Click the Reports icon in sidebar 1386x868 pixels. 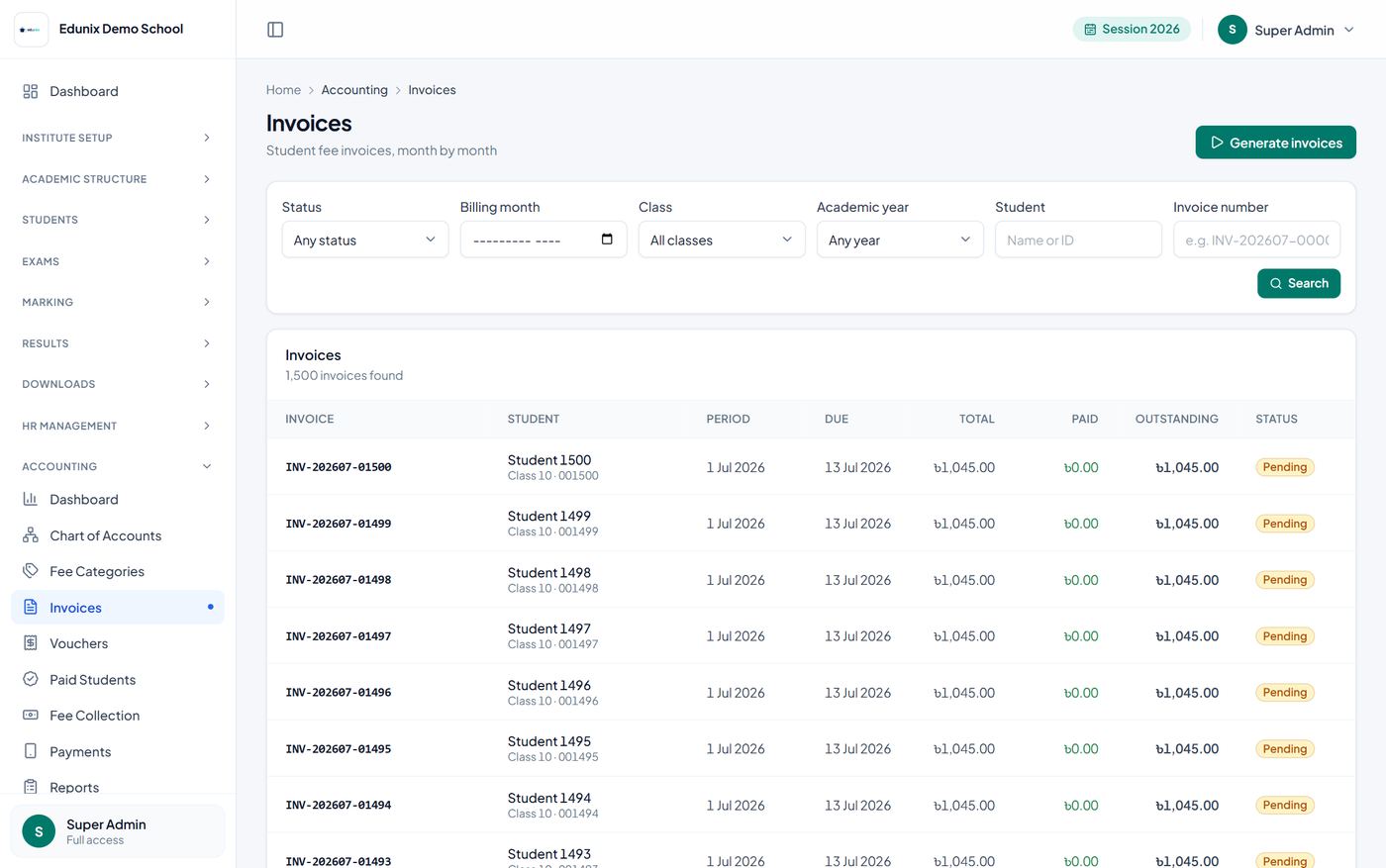point(31,787)
